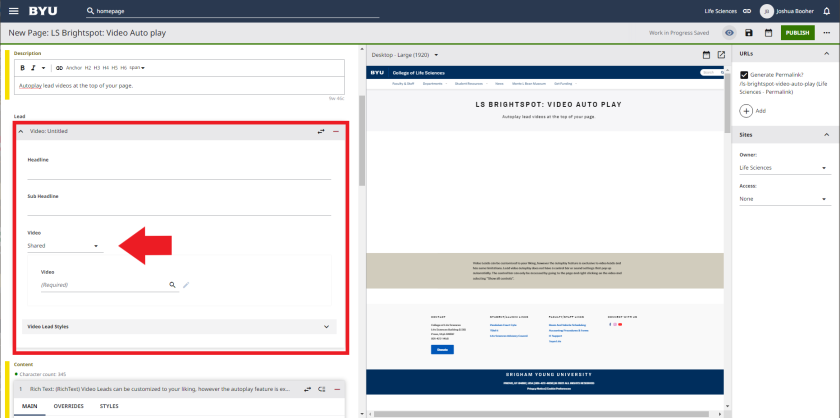Image resolution: width=840 pixels, height=418 pixels.
Task: Click the swap icon on Rich Text row
Action: (308, 390)
